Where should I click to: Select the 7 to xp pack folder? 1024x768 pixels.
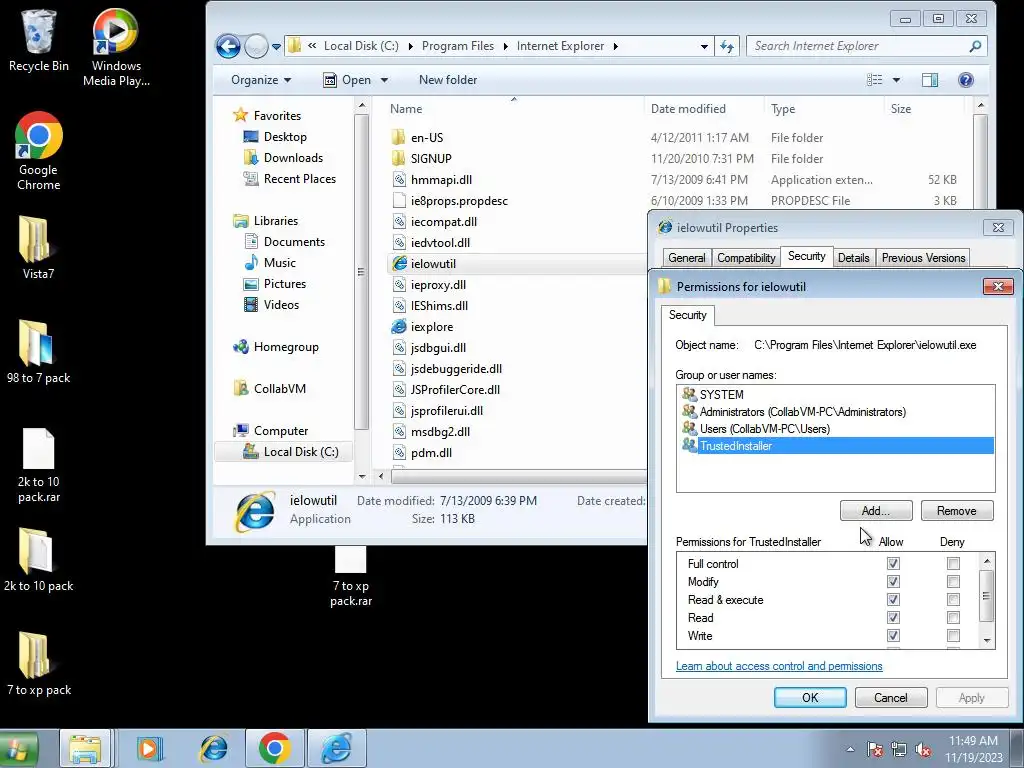pyautogui.click(x=39, y=663)
